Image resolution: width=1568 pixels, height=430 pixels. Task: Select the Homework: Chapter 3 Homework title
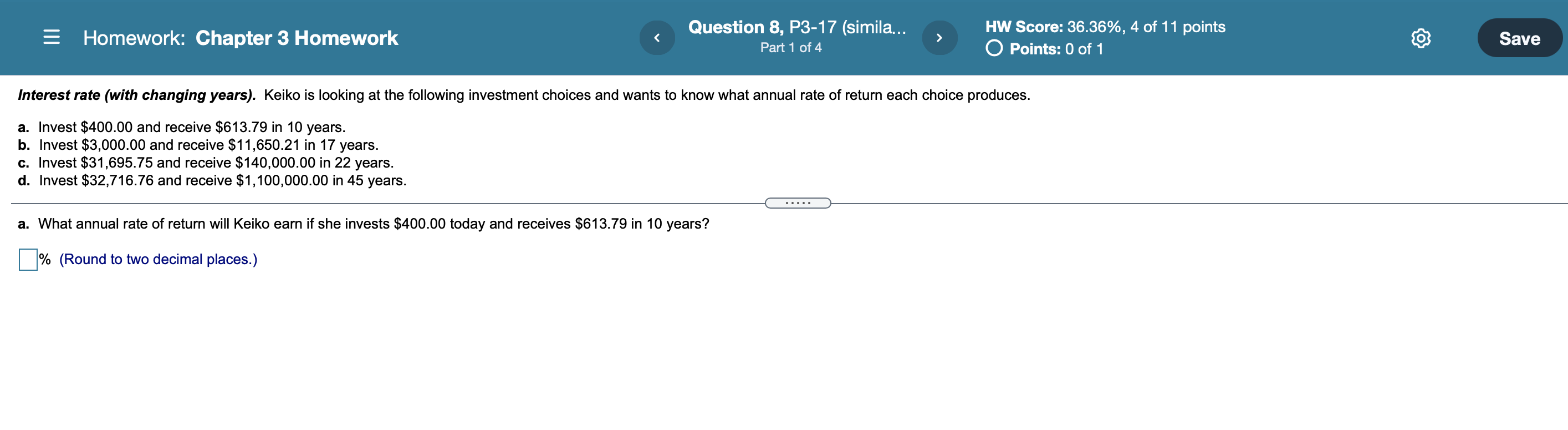(239, 38)
